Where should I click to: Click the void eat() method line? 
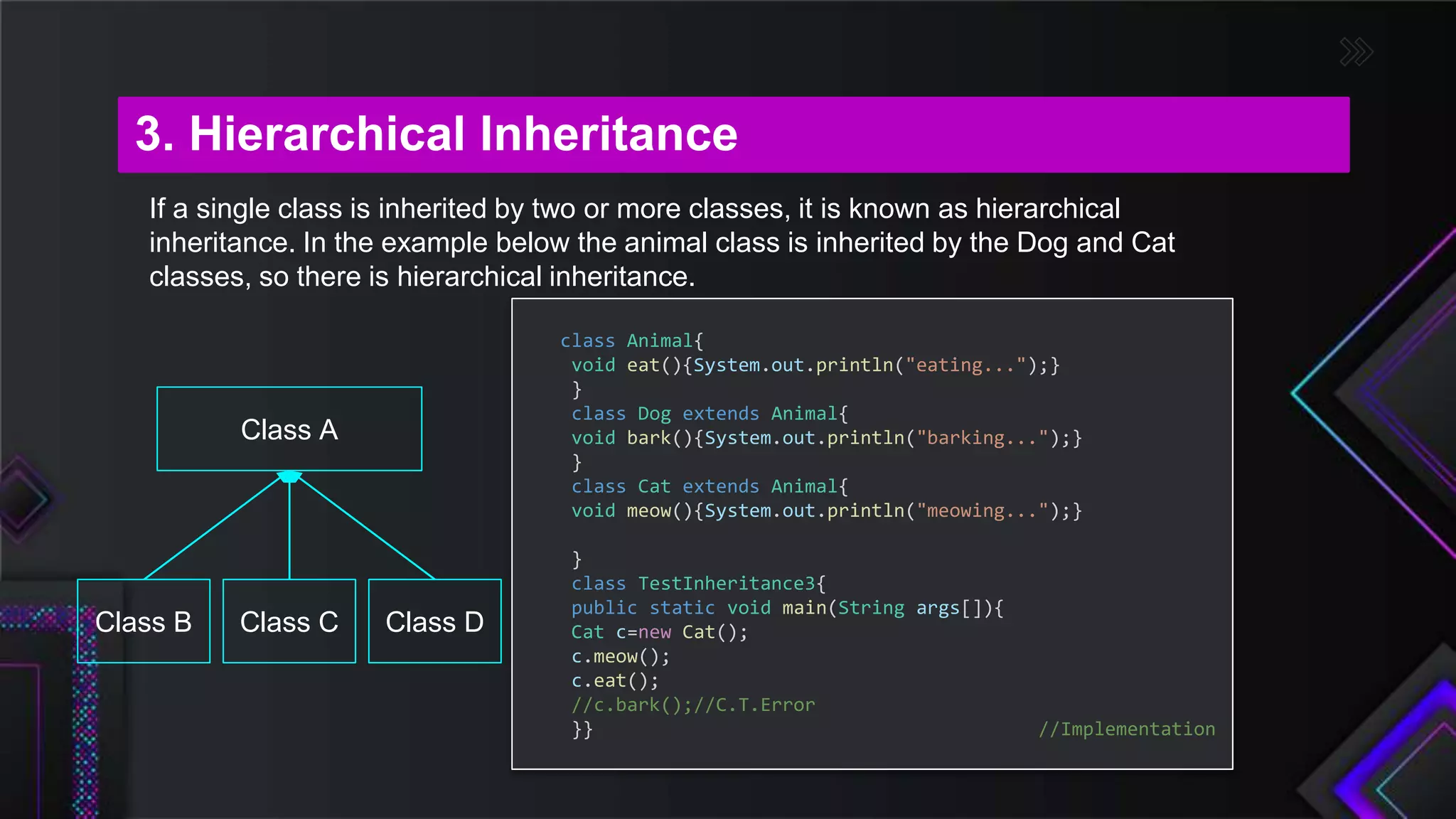click(815, 365)
